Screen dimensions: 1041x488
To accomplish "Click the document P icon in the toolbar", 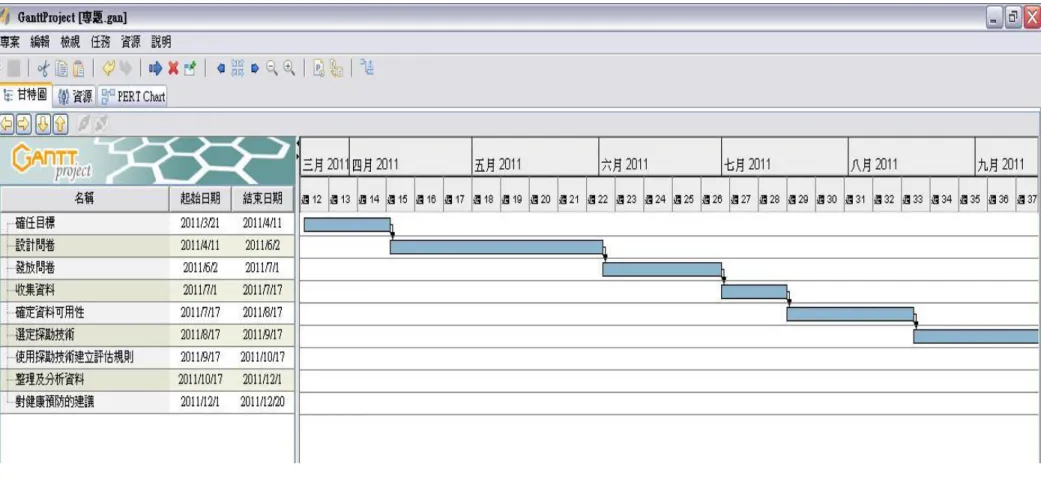I will pyautogui.click(x=319, y=68).
